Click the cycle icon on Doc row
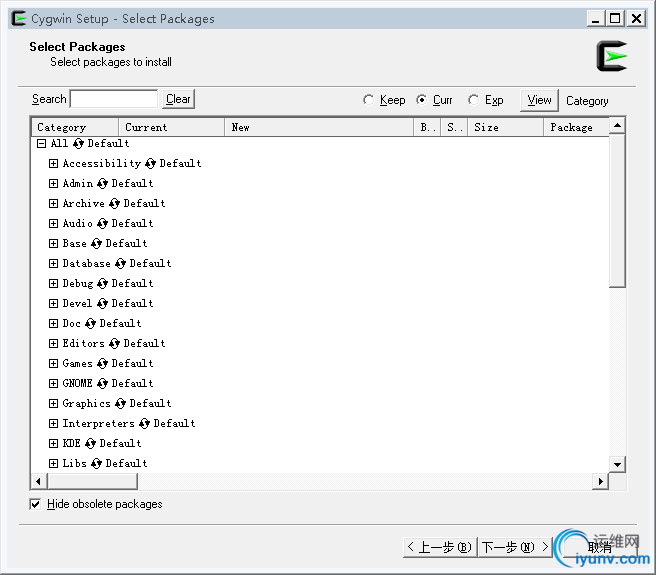 click(90, 324)
